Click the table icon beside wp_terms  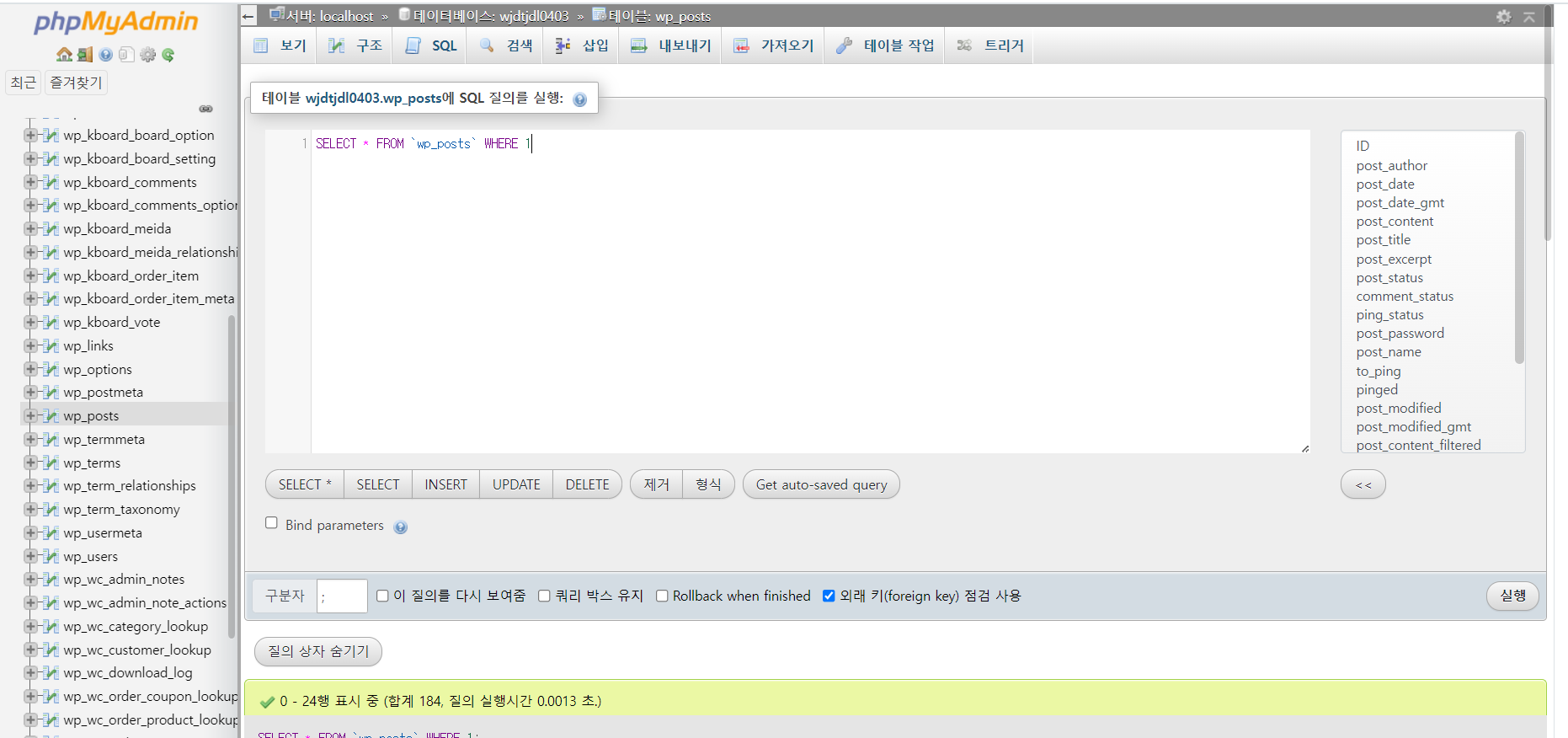point(51,463)
